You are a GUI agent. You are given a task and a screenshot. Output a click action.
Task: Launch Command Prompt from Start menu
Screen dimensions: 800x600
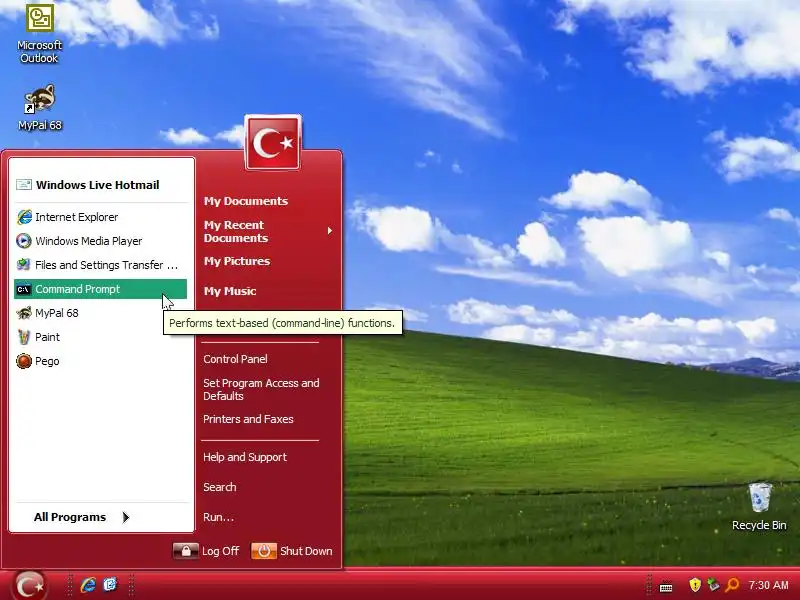[x=100, y=289]
